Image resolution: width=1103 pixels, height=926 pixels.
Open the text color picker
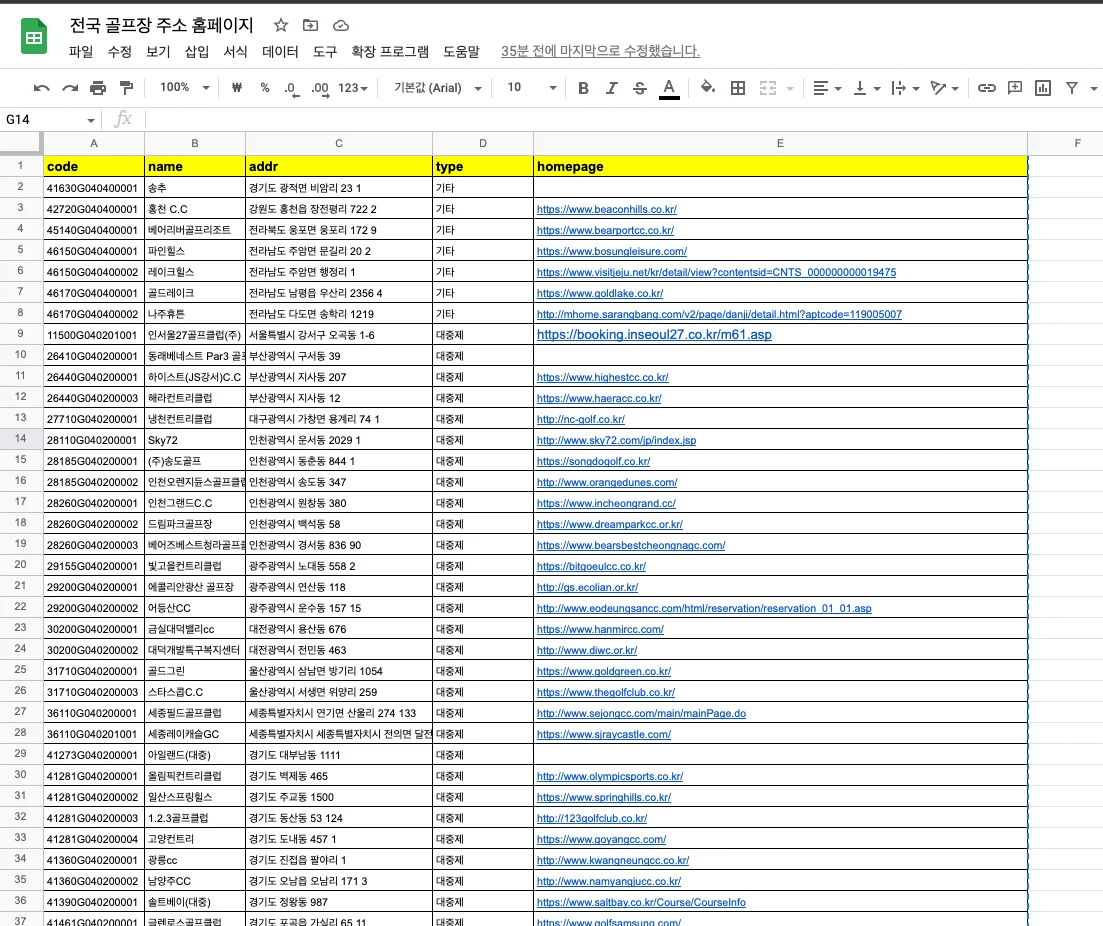coord(669,89)
